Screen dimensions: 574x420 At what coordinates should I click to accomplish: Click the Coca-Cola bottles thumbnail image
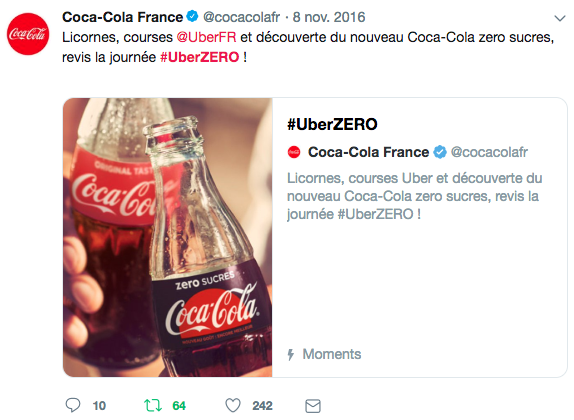168,237
